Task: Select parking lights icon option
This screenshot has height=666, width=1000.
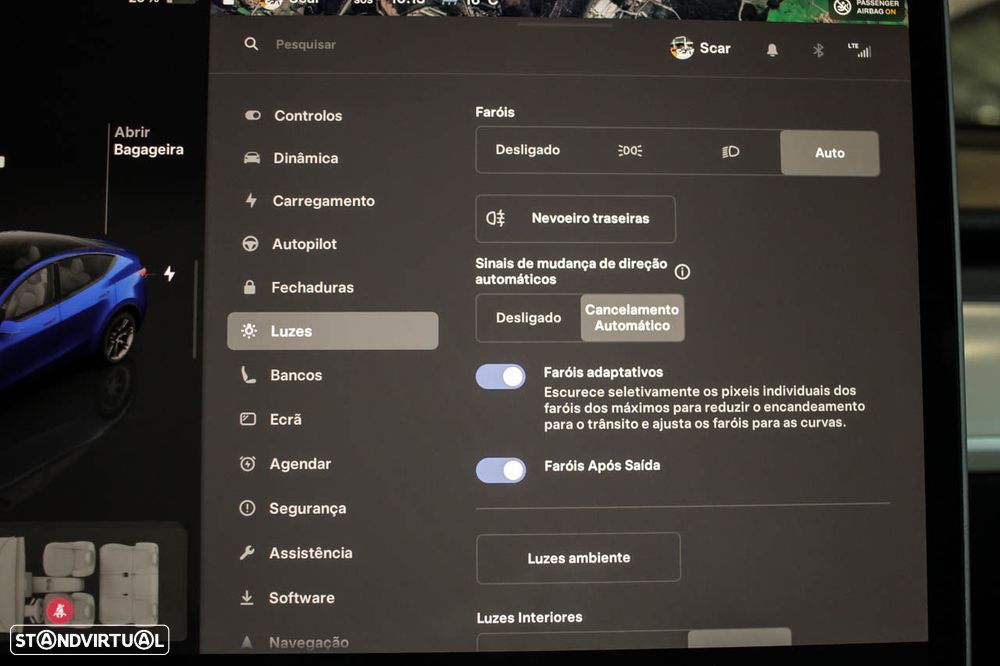Action: click(630, 151)
